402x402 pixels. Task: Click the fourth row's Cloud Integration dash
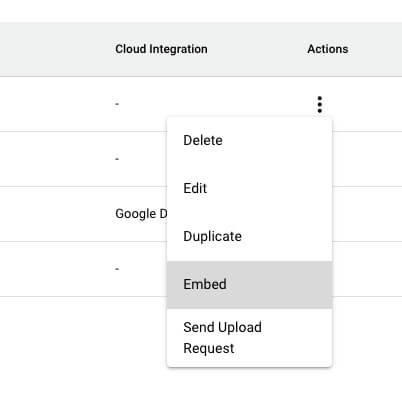pos(117,269)
